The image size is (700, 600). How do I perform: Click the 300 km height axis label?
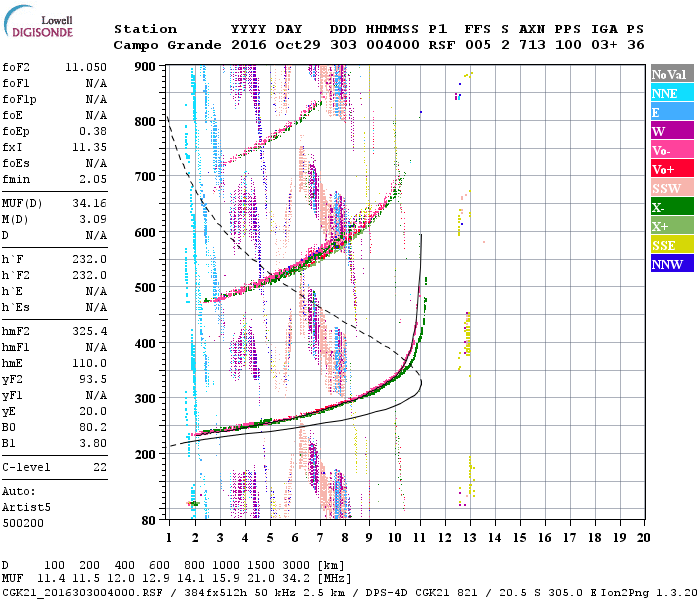click(x=145, y=398)
